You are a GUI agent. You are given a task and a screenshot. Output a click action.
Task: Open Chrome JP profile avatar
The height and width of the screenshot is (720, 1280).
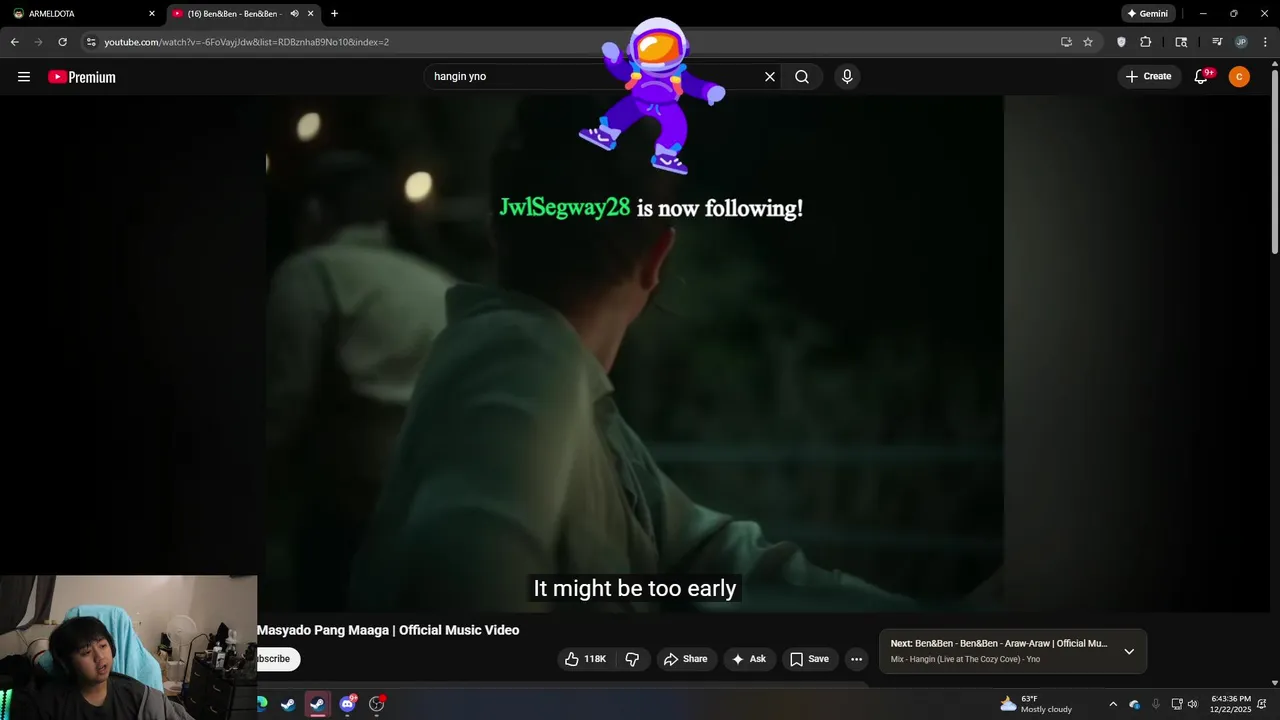click(x=1241, y=42)
